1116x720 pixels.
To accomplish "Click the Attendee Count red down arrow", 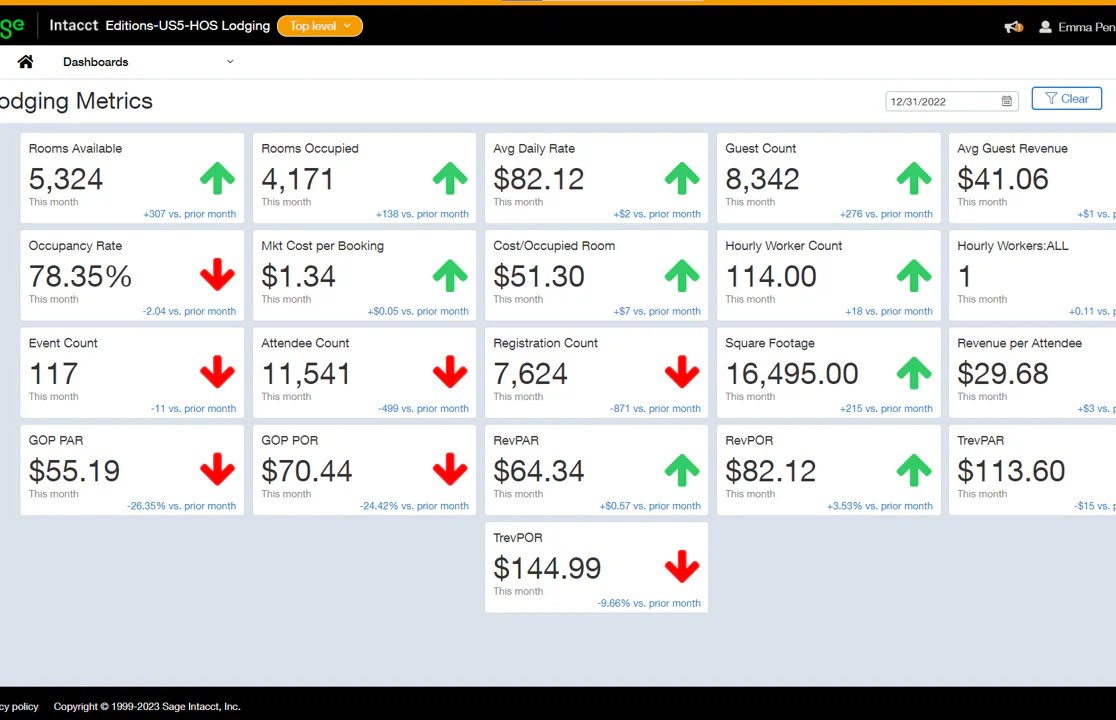I will pos(450,372).
